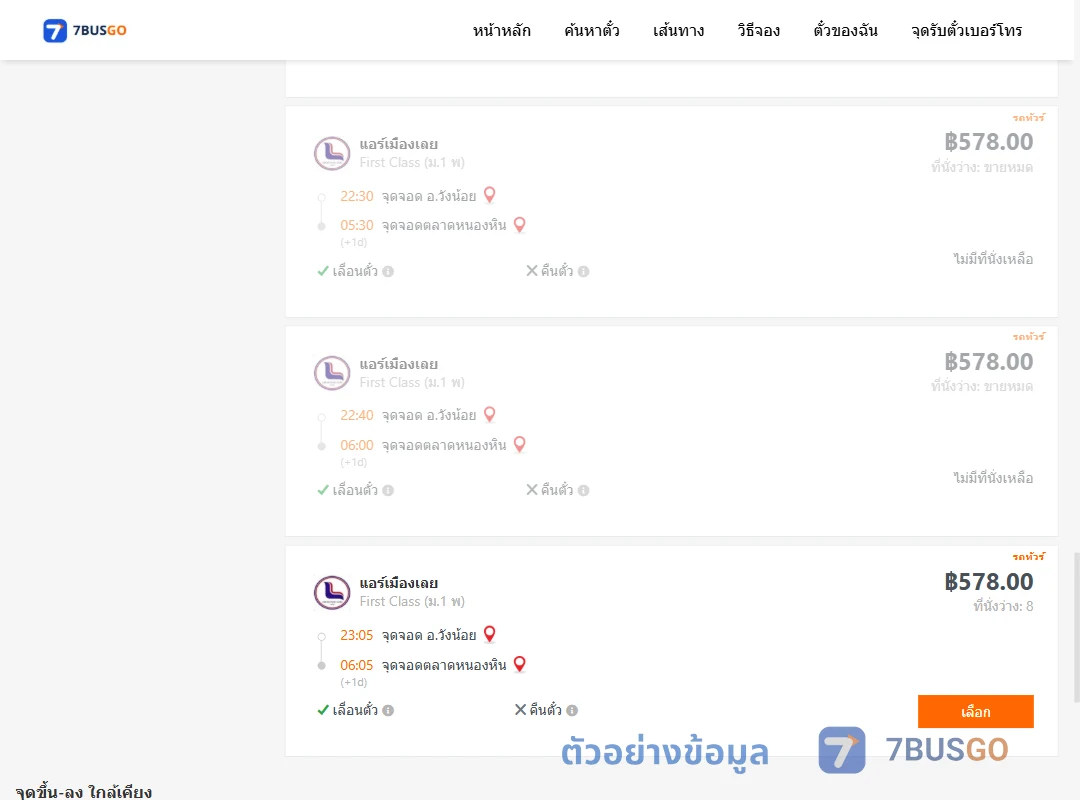Click the แอร์เมืองเลย name in 23:05 trip

[x=399, y=584]
